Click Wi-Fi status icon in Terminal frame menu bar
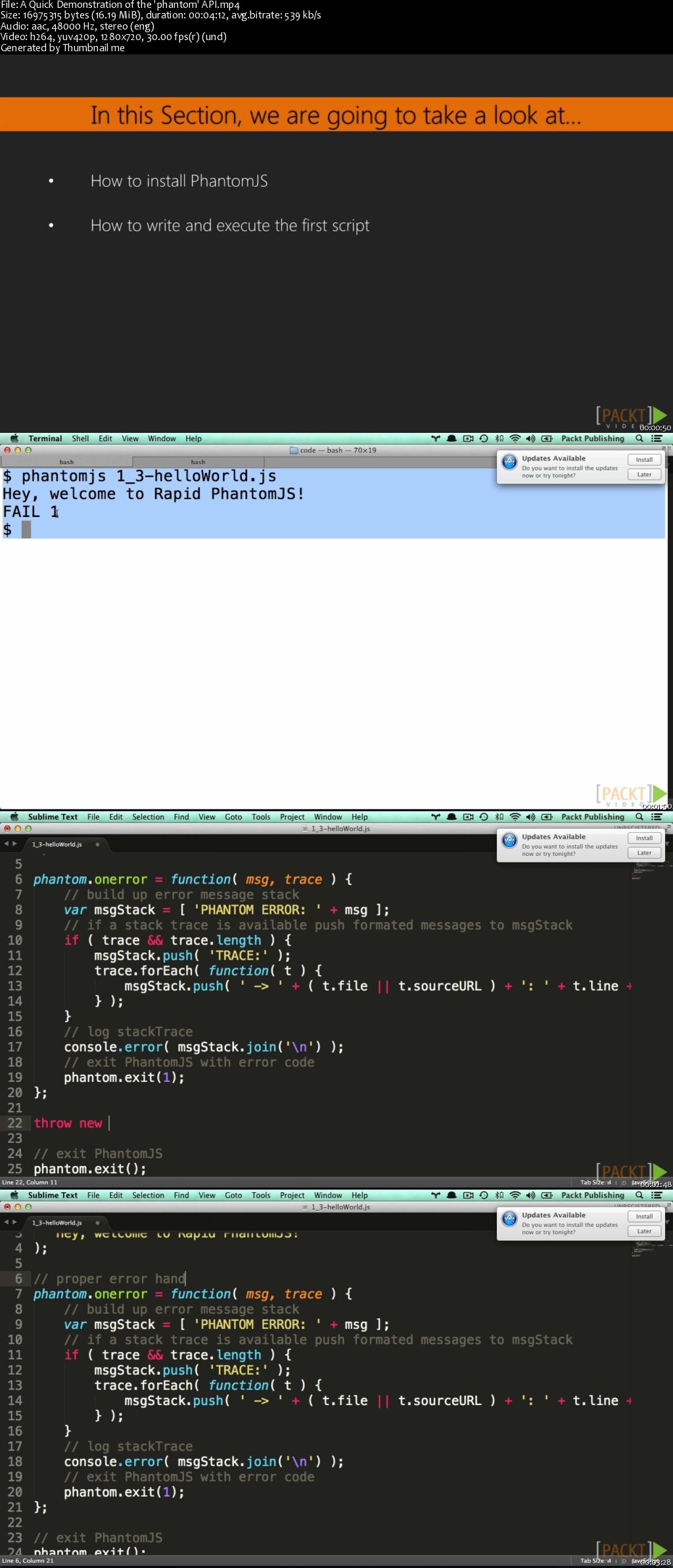The image size is (673, 1568). [515, 438]
